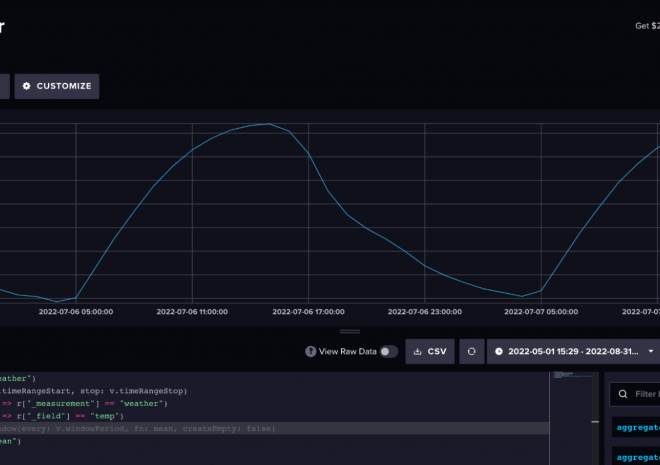Click the Get $2 promo link

point(647,26)
